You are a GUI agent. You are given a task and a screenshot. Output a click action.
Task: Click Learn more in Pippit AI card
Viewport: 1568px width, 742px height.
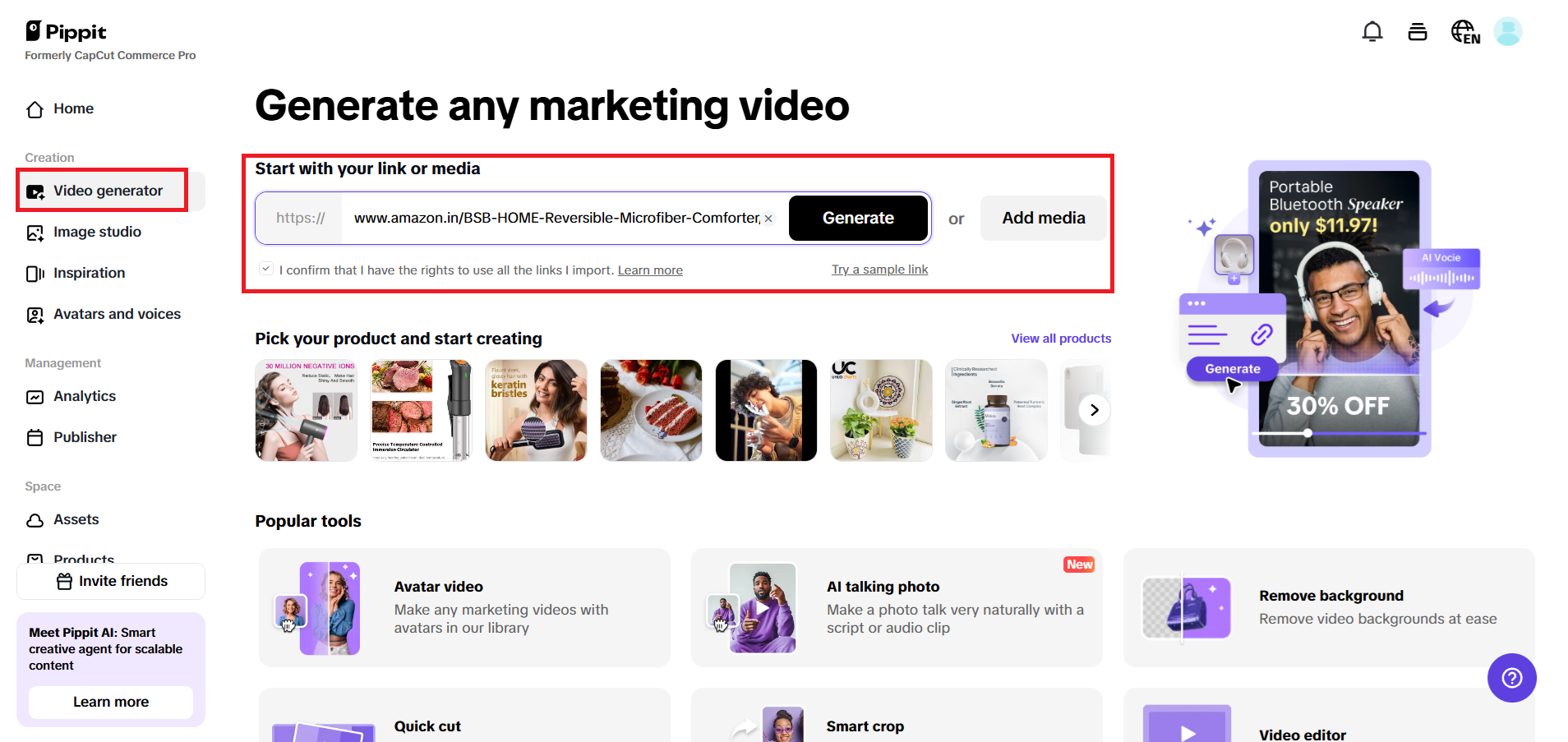[x=111, y=702]
